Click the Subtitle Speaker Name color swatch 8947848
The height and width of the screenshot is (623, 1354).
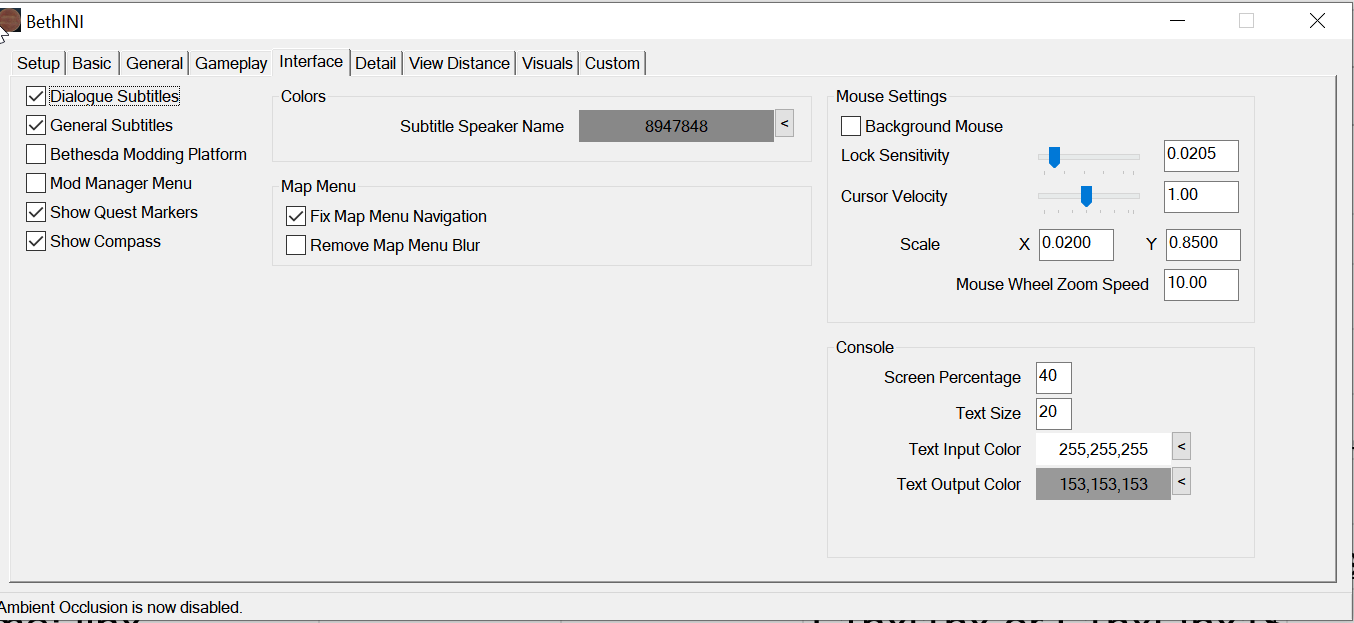[x=676, y=126]
